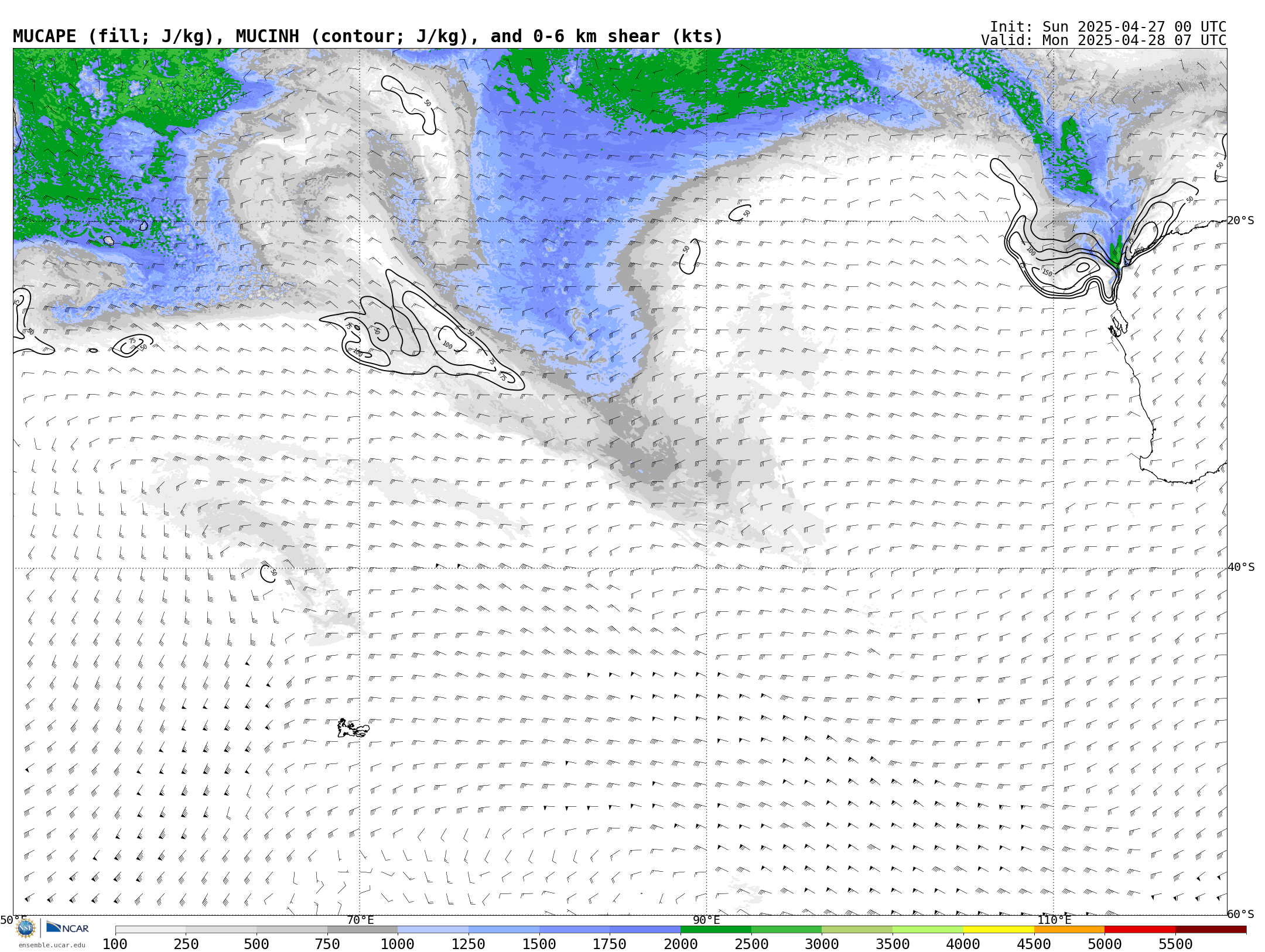Click the orange 4500–5000 colorbar swatch
1265x952 pixels.
tap(1069, 930)
